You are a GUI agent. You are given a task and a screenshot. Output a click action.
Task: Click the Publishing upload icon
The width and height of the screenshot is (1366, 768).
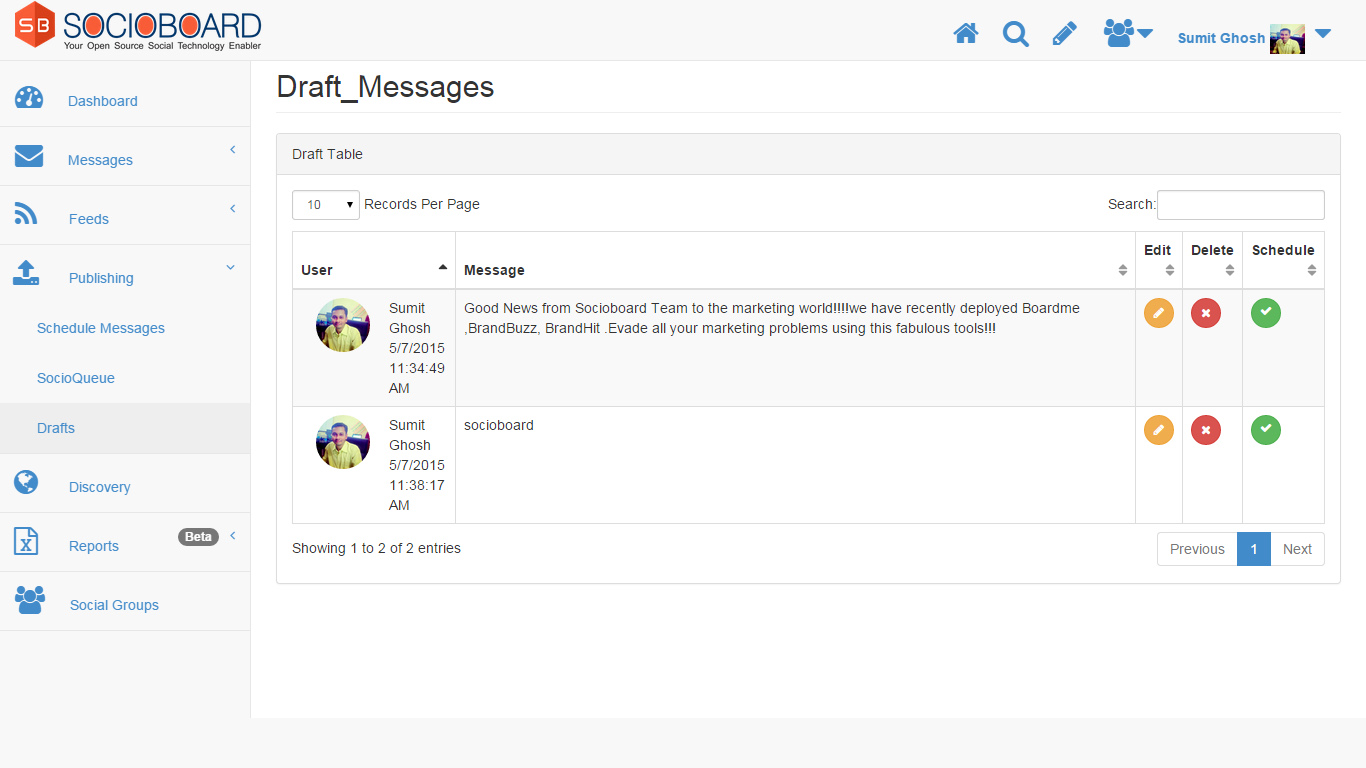pyautogui.click(x=26, y=273)
